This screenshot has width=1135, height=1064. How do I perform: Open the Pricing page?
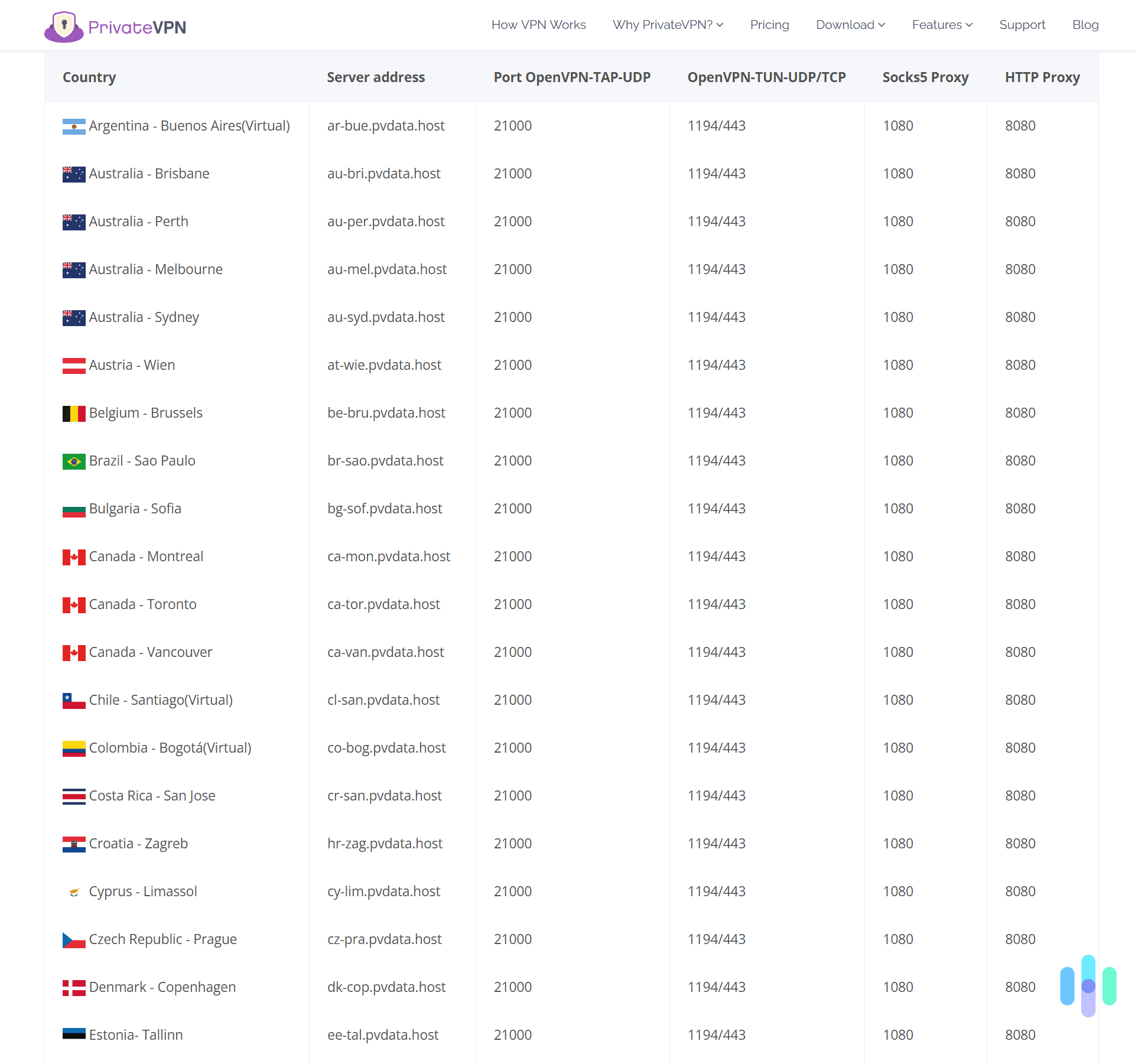(x=769, y=25)
